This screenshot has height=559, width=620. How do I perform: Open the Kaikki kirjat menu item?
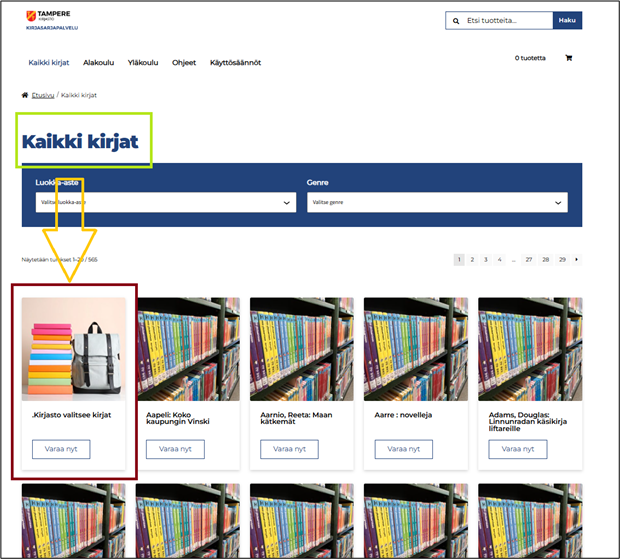click(x=48, y=62)
